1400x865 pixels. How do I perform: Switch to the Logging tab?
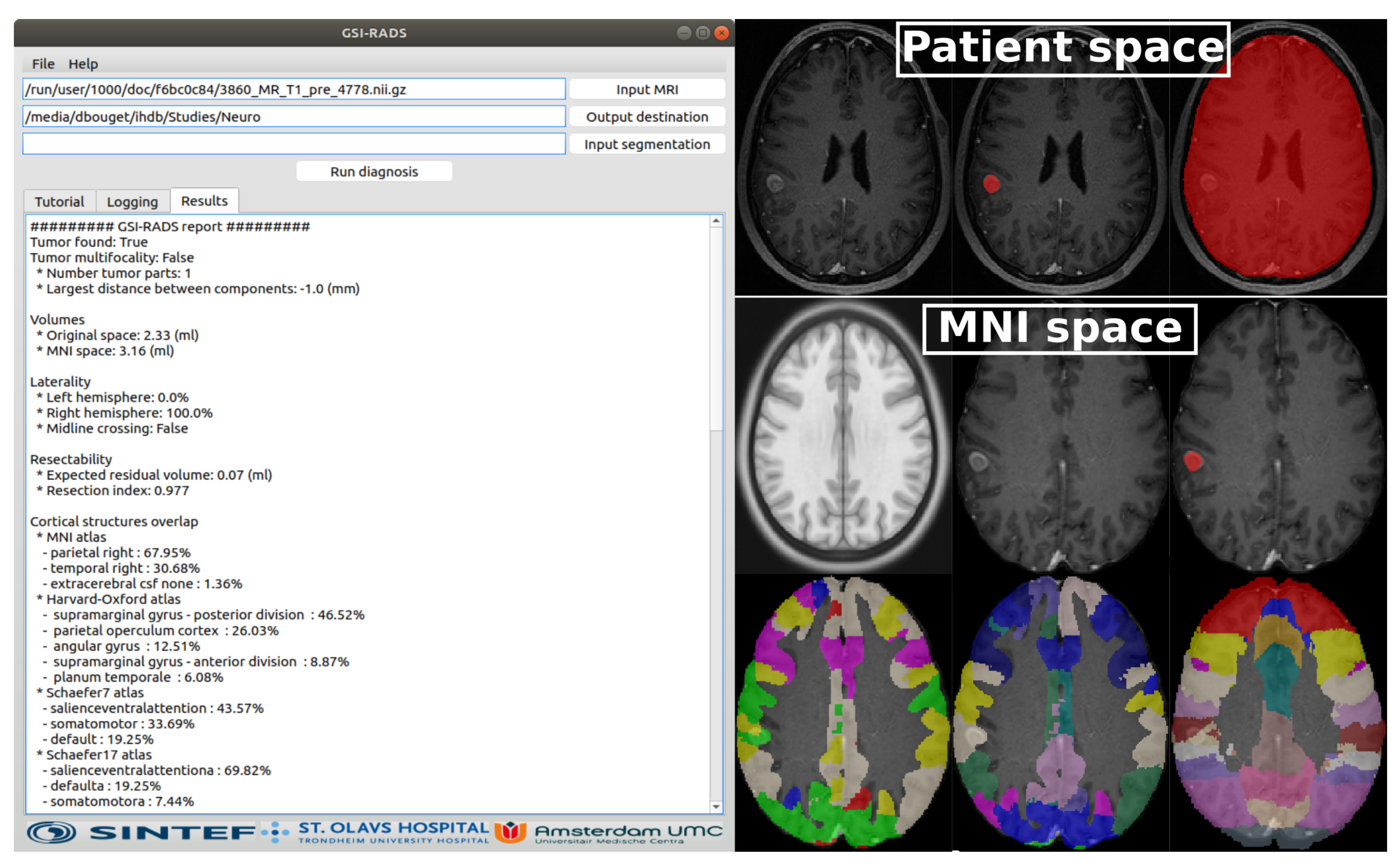132,201
